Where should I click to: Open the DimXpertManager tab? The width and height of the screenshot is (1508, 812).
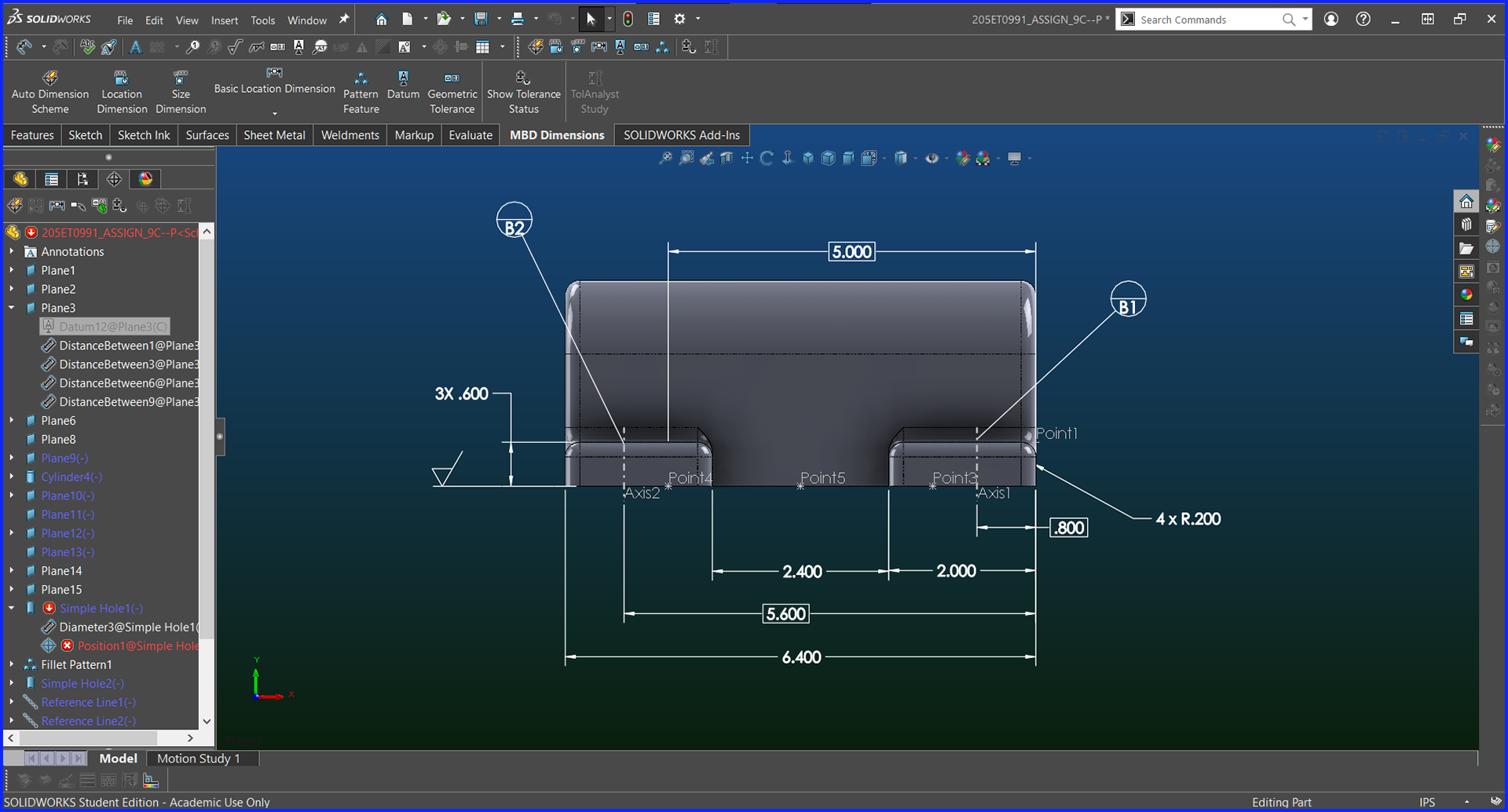114,179
